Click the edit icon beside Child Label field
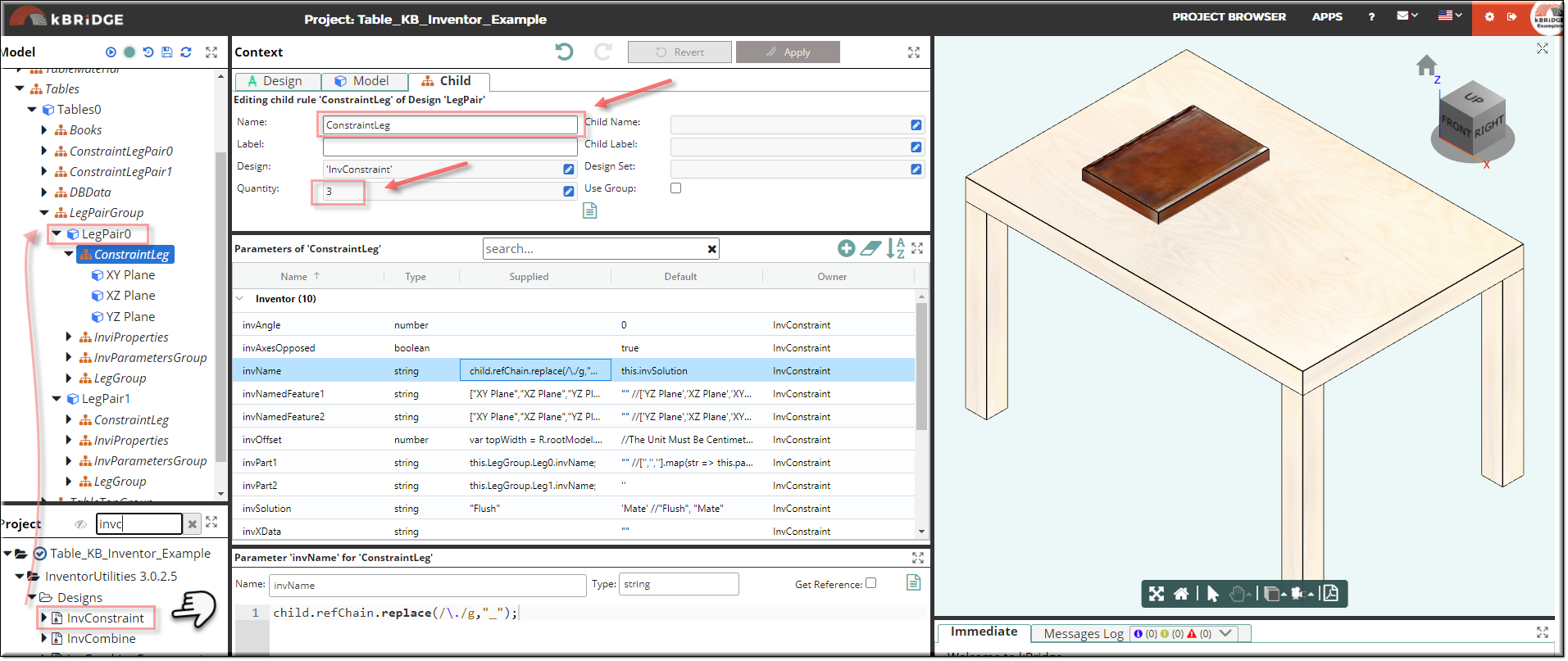The width and height of the screenshot is (1568, 661). (x=916, y=147)
